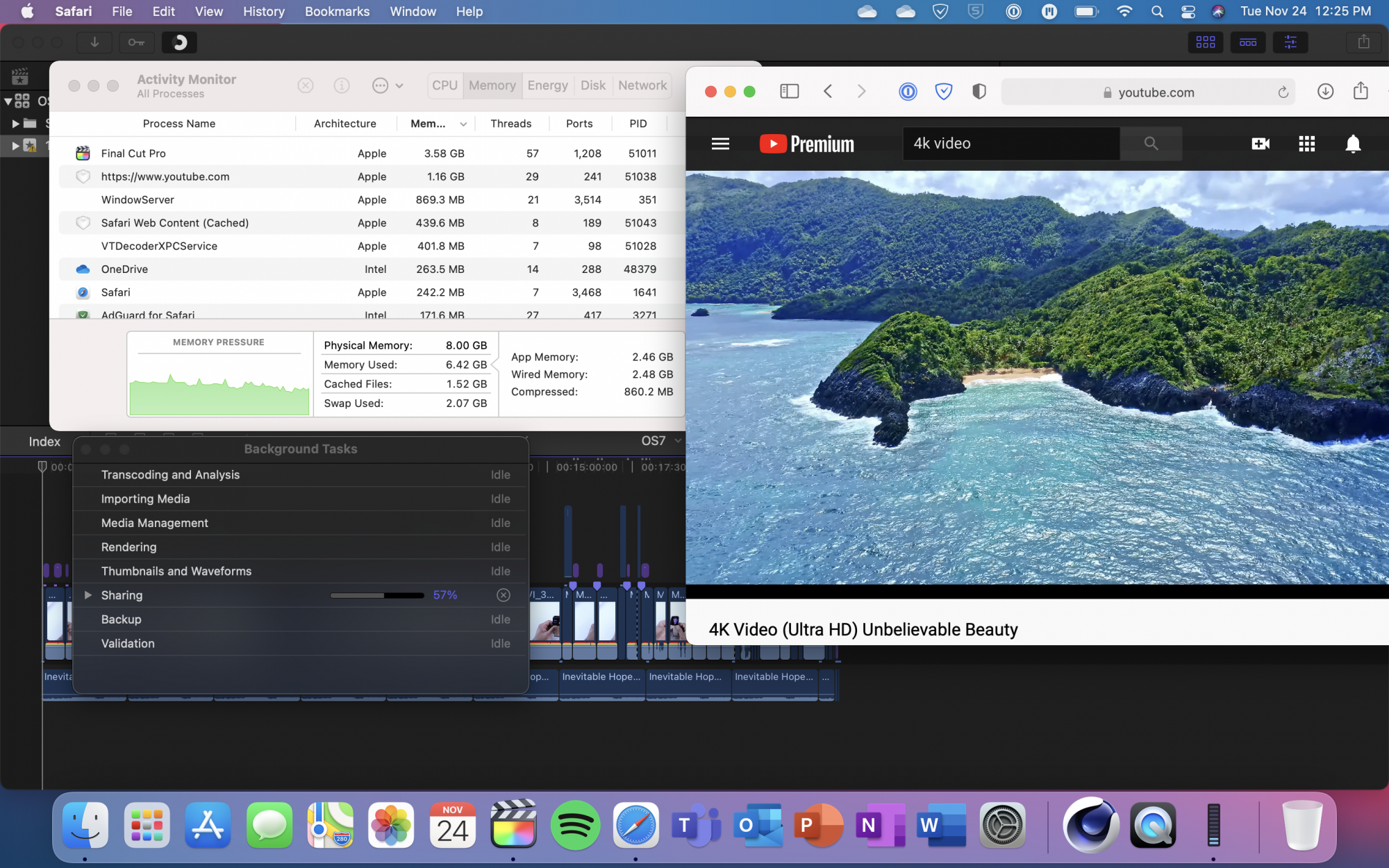Click the Safari icon in the dock
The height and width of the screenshot is (868, 1389).
(x=636, y=826)
